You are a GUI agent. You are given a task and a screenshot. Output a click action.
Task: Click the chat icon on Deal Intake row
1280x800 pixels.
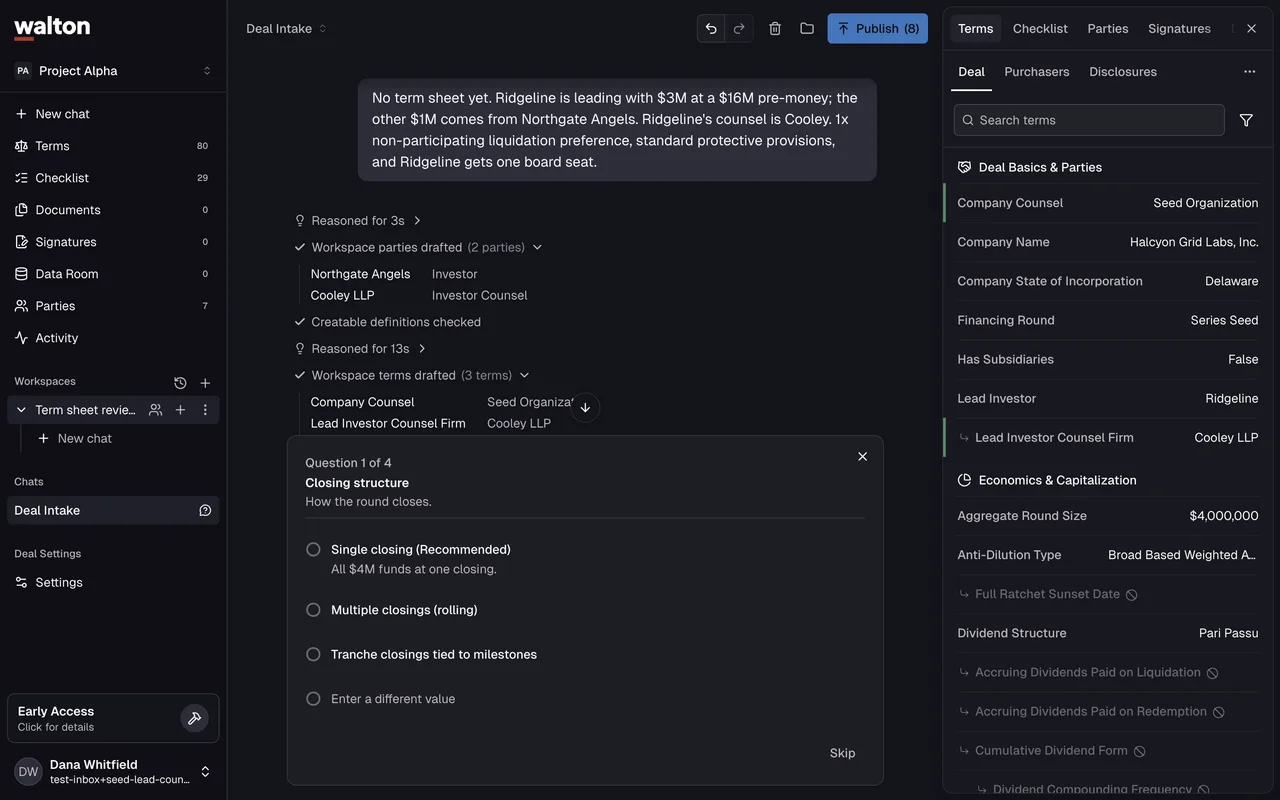[x=205, y=510]
